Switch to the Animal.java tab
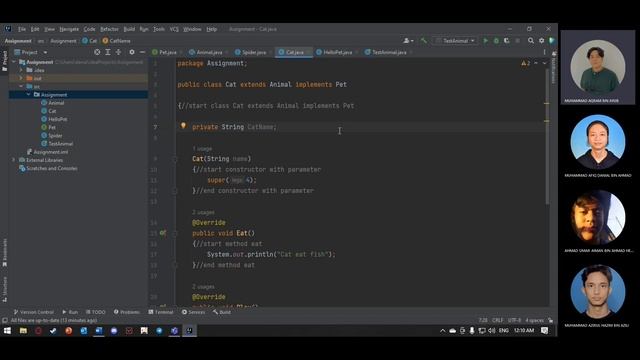The height and width of the screenshot is (360, 640). [209, 52]
